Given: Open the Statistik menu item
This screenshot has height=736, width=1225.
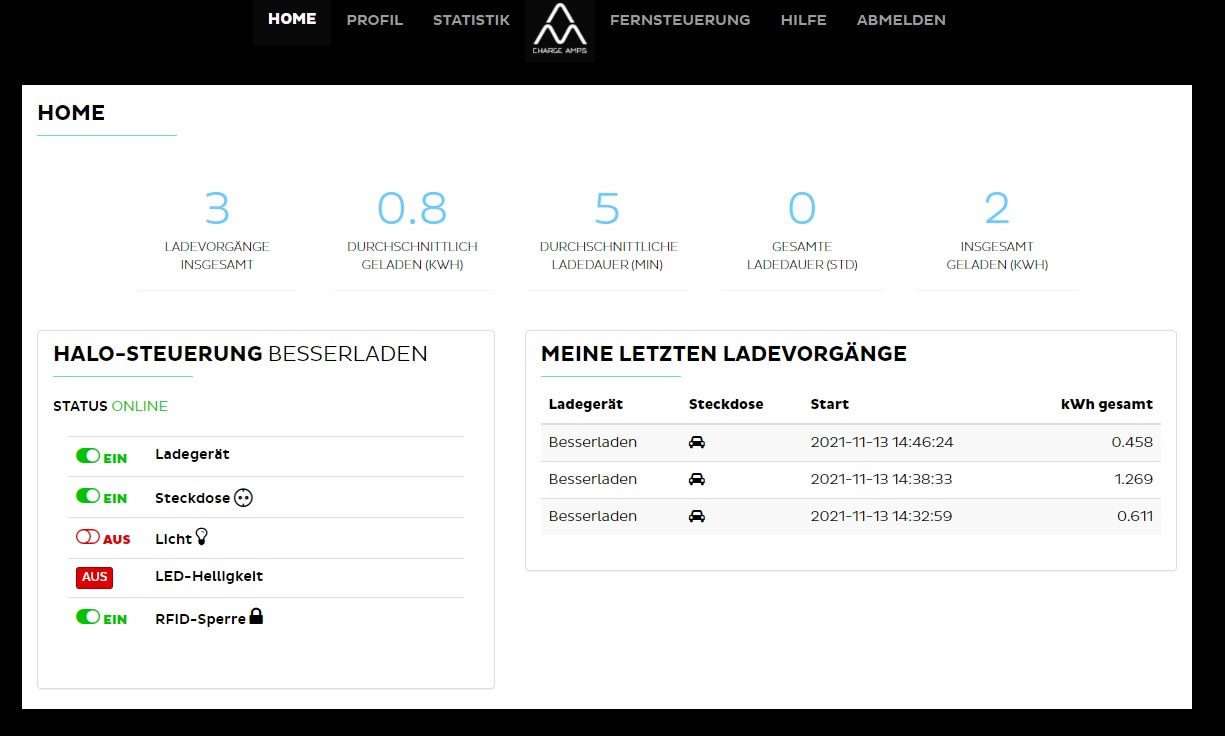Looking at the screenshot, I should 471,20.
